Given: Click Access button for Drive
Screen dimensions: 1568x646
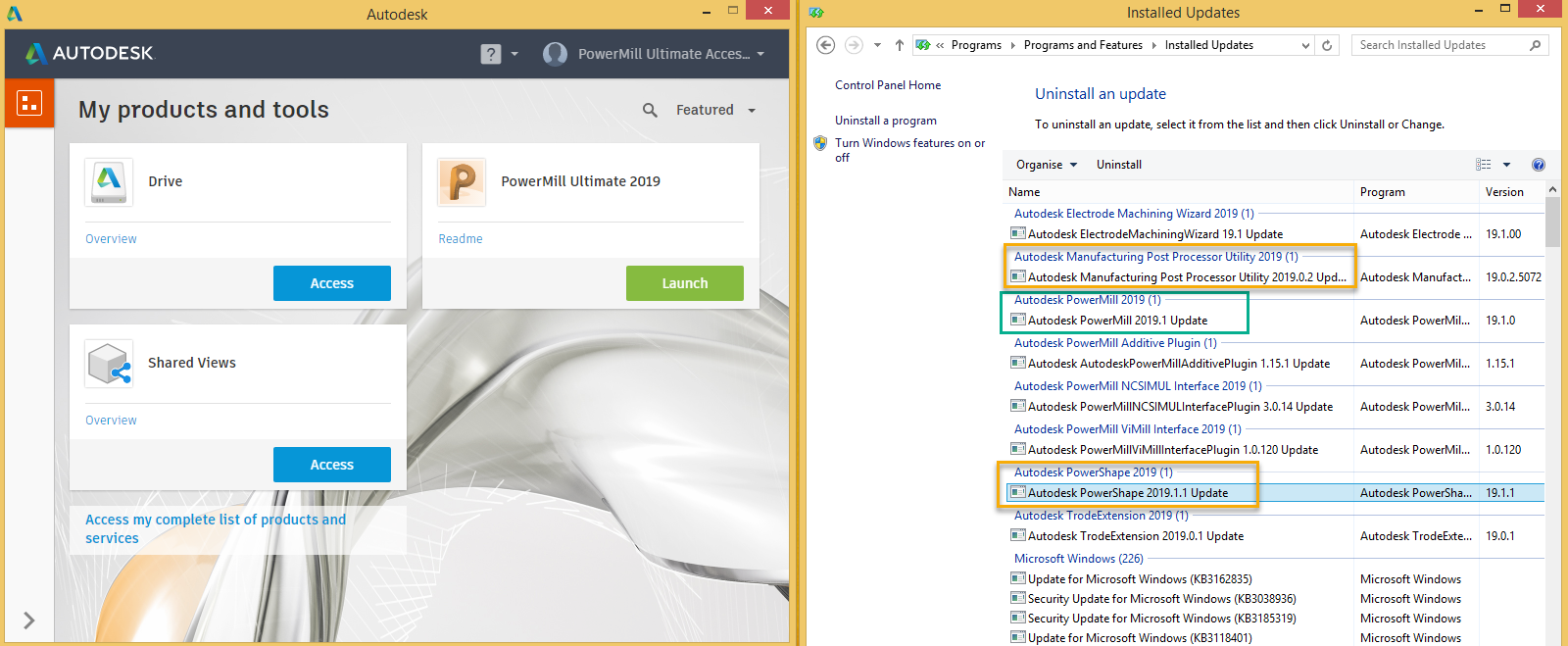Looking at the screenshot, I should (x=332, y=283).
